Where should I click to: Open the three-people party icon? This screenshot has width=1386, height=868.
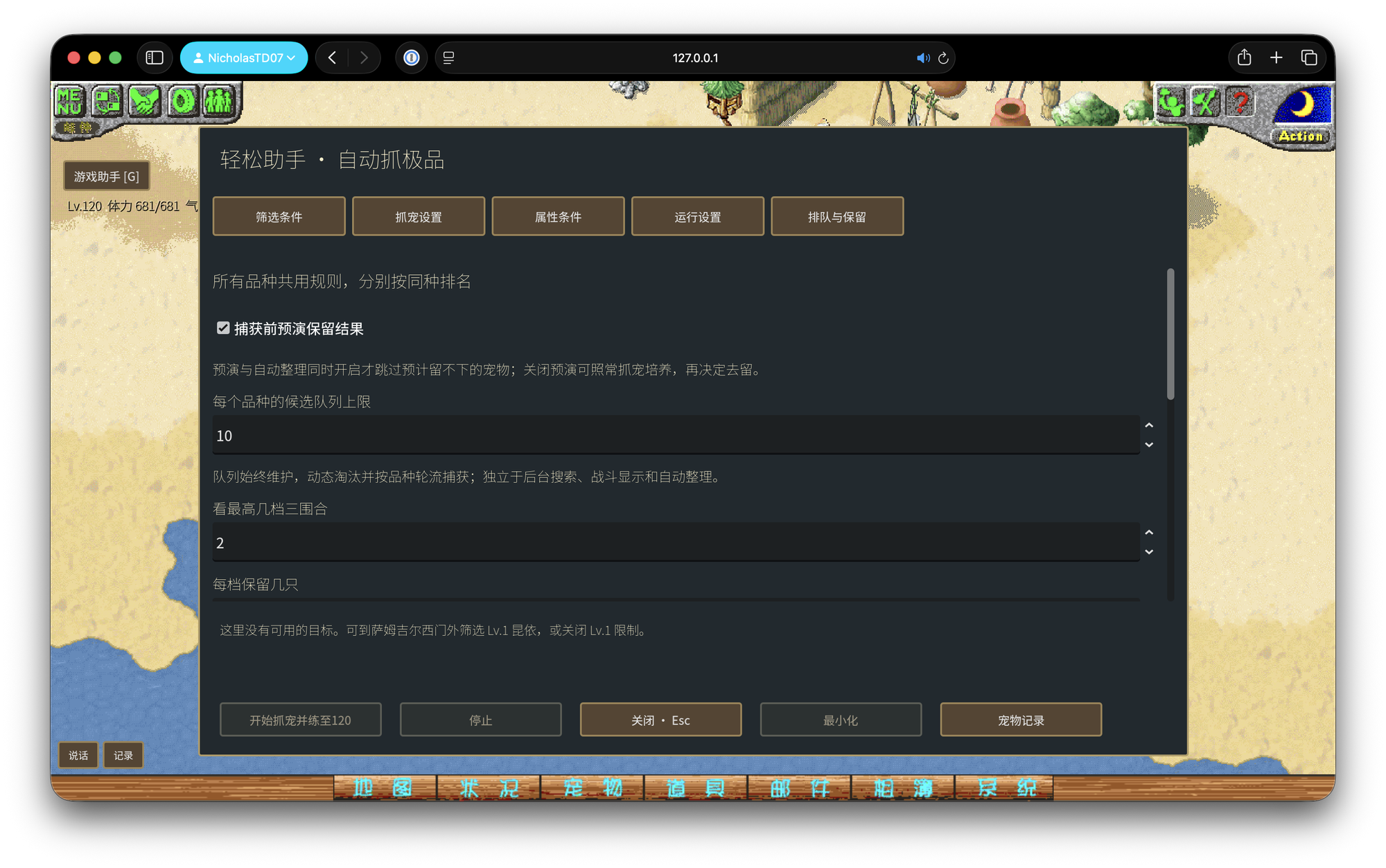coord(219,101)
